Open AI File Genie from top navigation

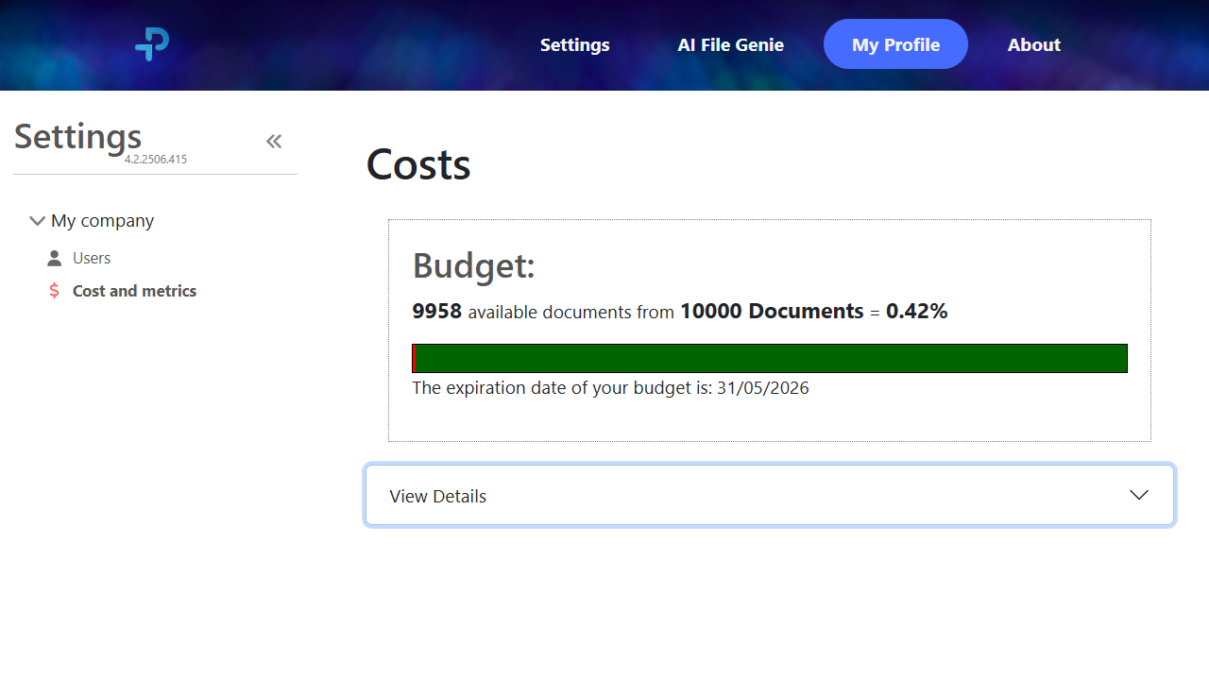tap(731, 45)
